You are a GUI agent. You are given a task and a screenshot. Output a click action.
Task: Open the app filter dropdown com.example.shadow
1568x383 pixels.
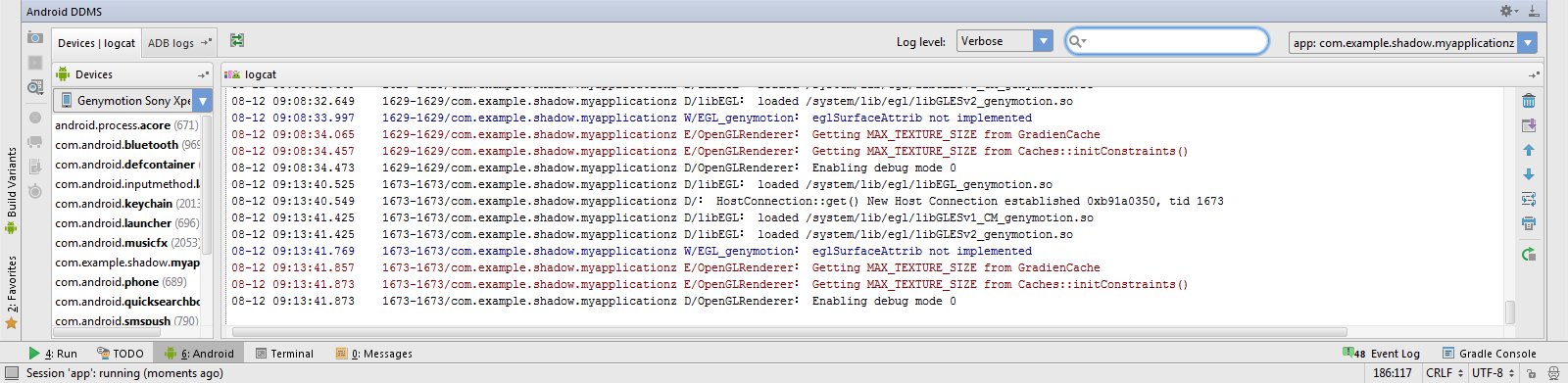point(1412,42)
